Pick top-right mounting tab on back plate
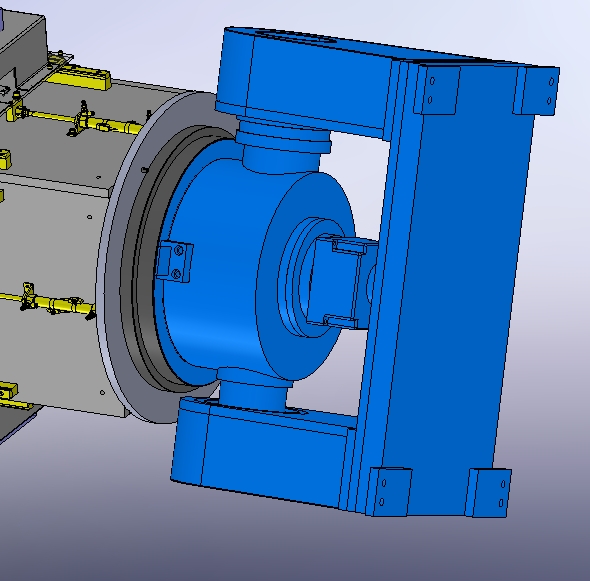Screen dimensions: 590x581 536,91
